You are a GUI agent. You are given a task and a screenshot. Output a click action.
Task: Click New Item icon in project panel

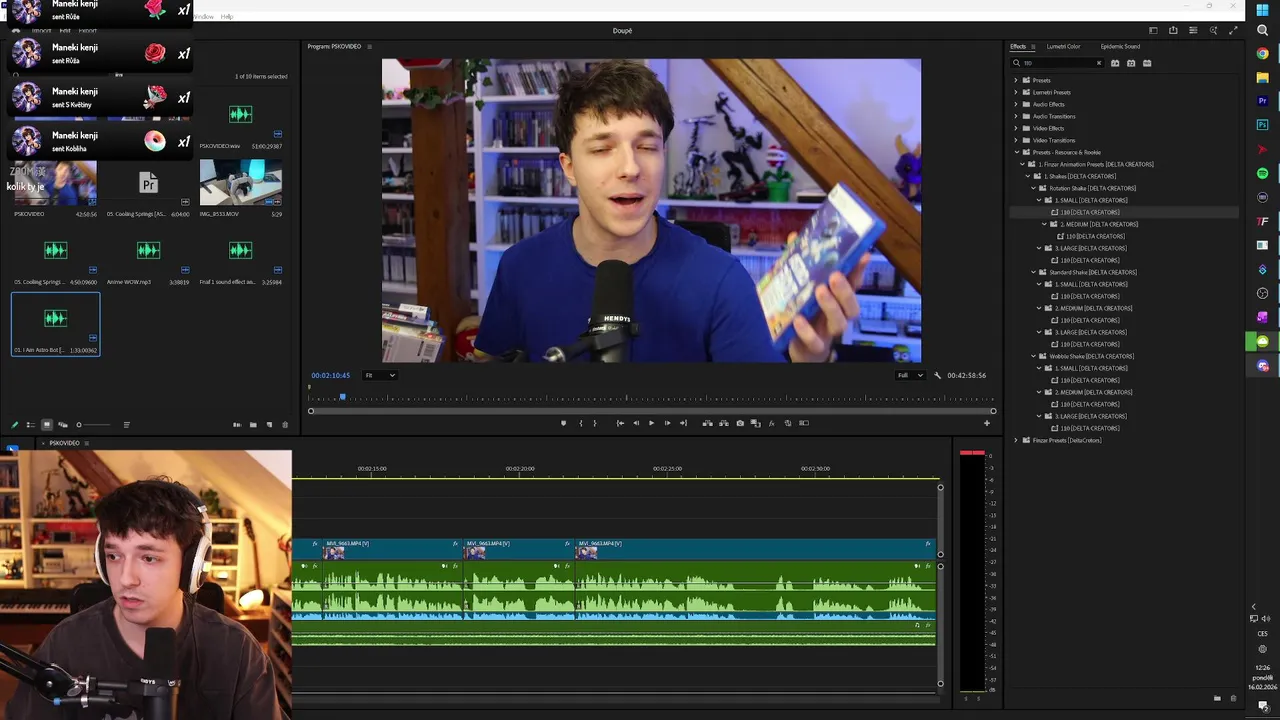coord(269,425)
